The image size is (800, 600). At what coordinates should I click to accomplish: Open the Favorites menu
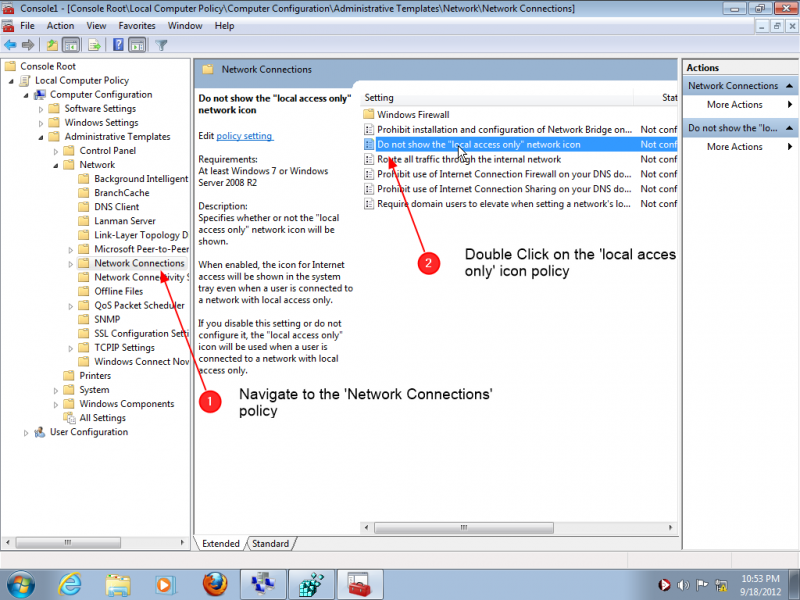137,26
